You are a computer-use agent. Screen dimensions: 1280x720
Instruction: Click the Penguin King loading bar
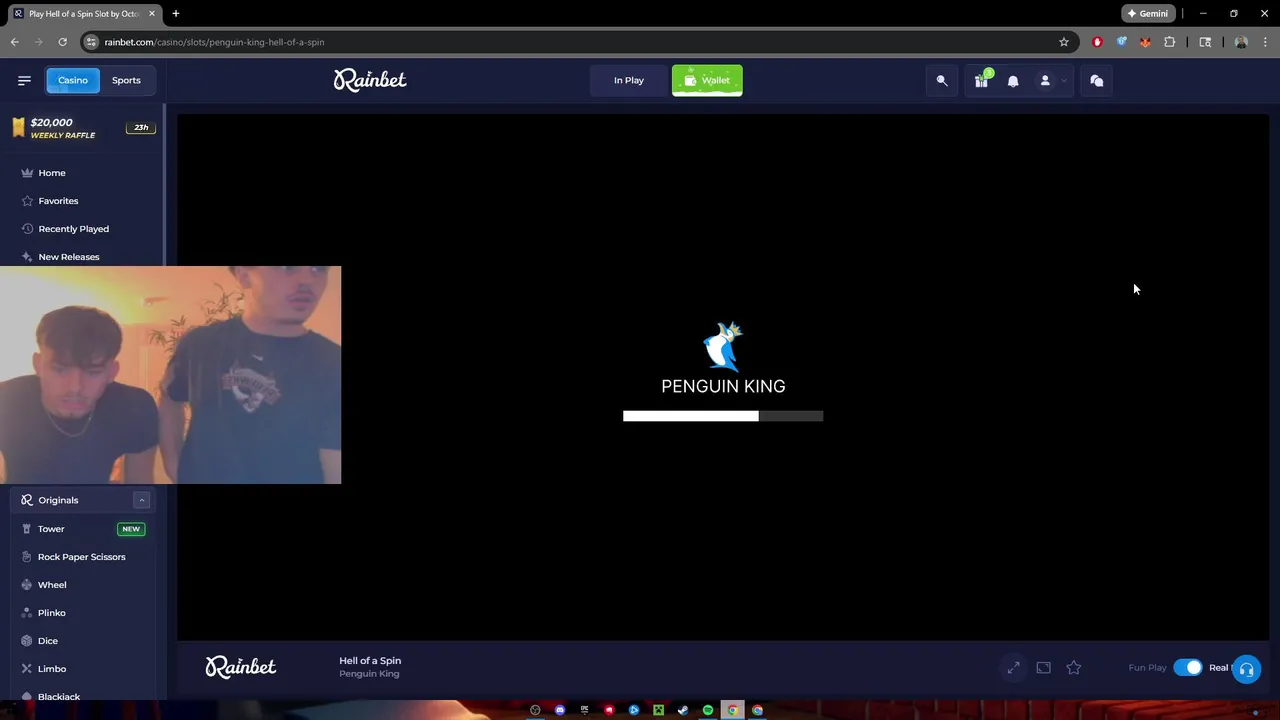(723, 416)
